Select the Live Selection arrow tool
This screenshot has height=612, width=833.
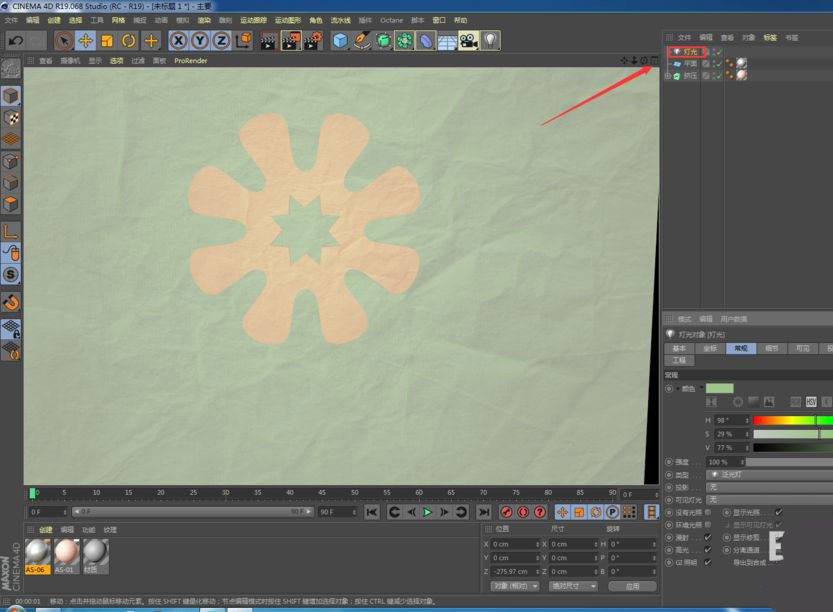tap(64, 40)
